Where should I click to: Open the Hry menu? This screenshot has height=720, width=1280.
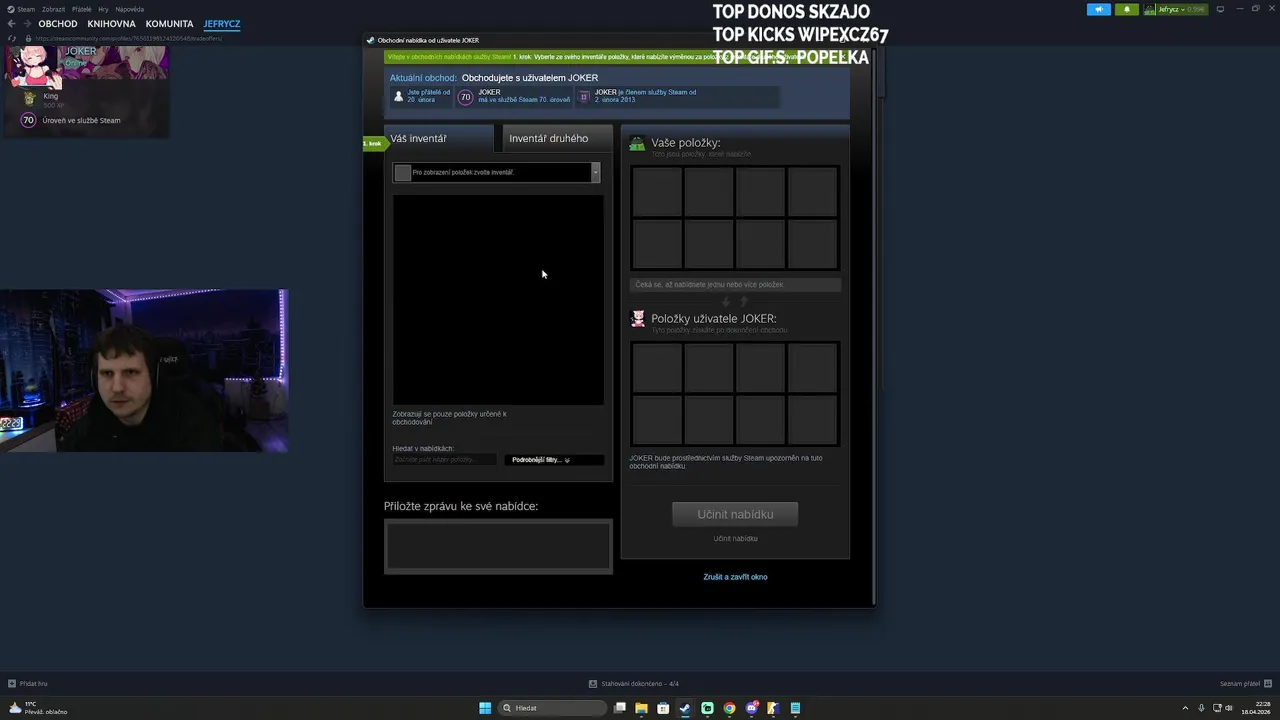click(x=103, y=9)
